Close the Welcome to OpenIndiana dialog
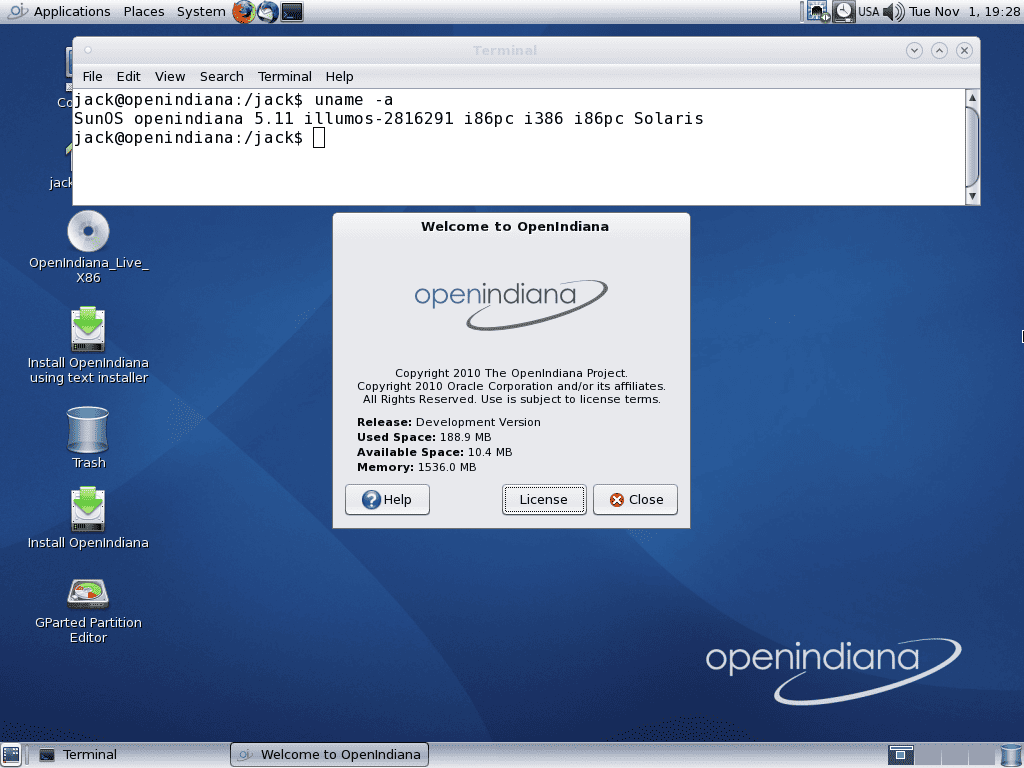Viewport: 1024px width, 768px height. point(635,500)
